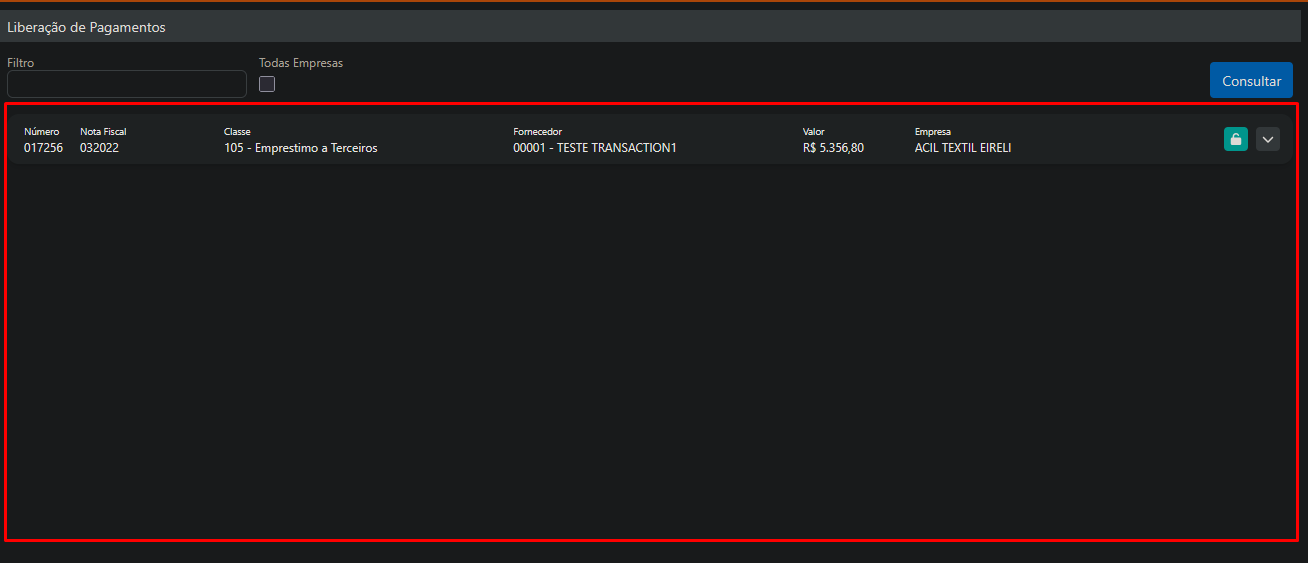Focus the Filtro text field
Image resolution: width=1308 pixels, height=563 pixels.
(126, 84)
